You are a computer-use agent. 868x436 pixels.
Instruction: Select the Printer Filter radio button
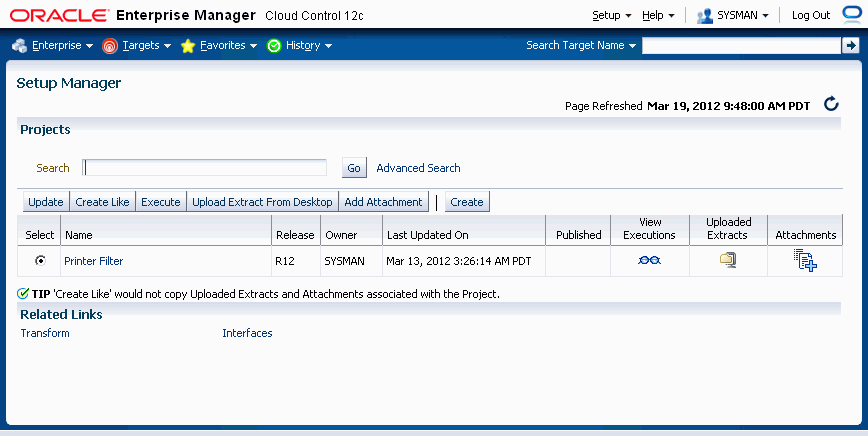coord(40,260)
